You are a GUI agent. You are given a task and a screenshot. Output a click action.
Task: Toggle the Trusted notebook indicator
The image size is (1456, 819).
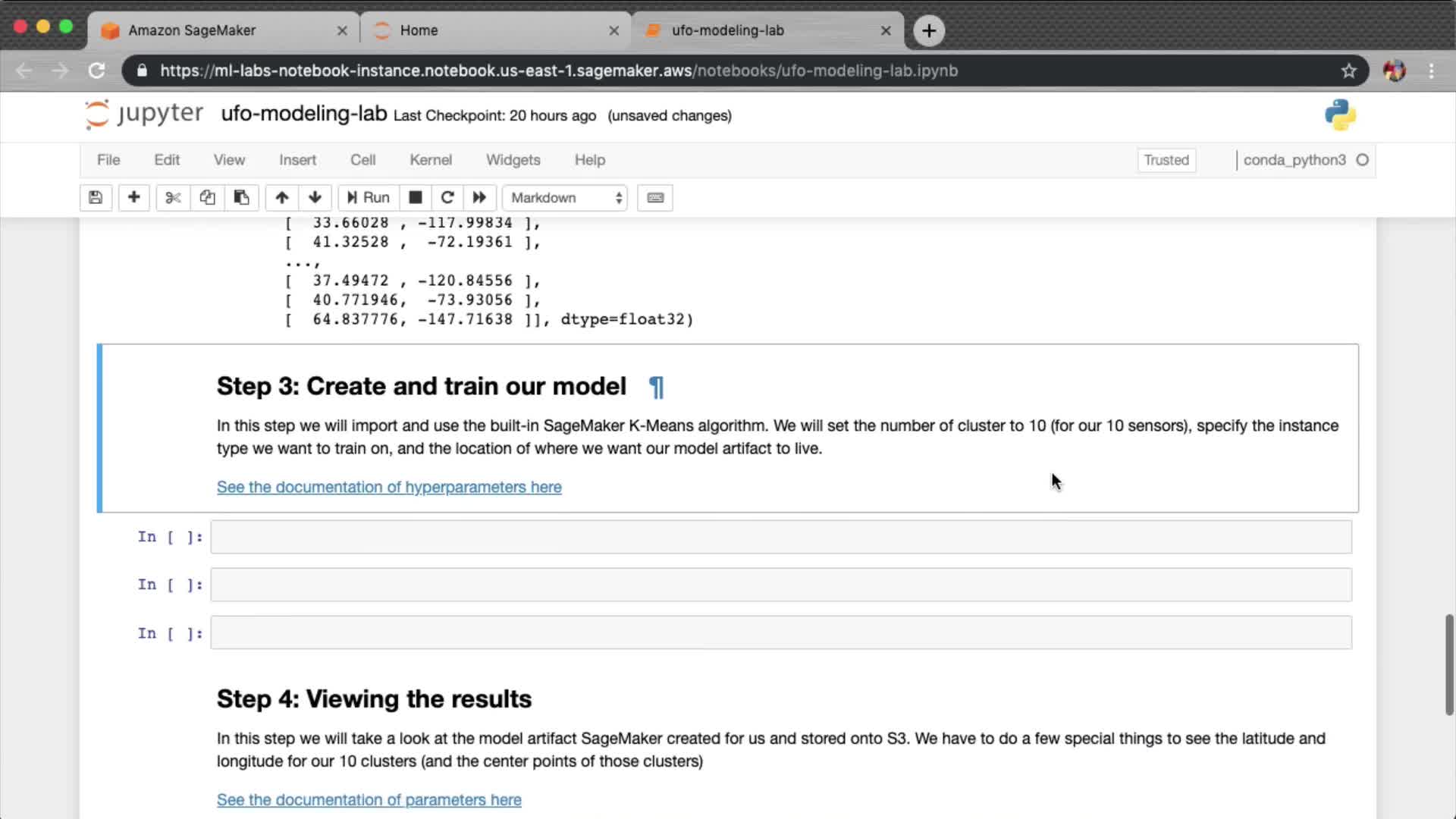1166,160
